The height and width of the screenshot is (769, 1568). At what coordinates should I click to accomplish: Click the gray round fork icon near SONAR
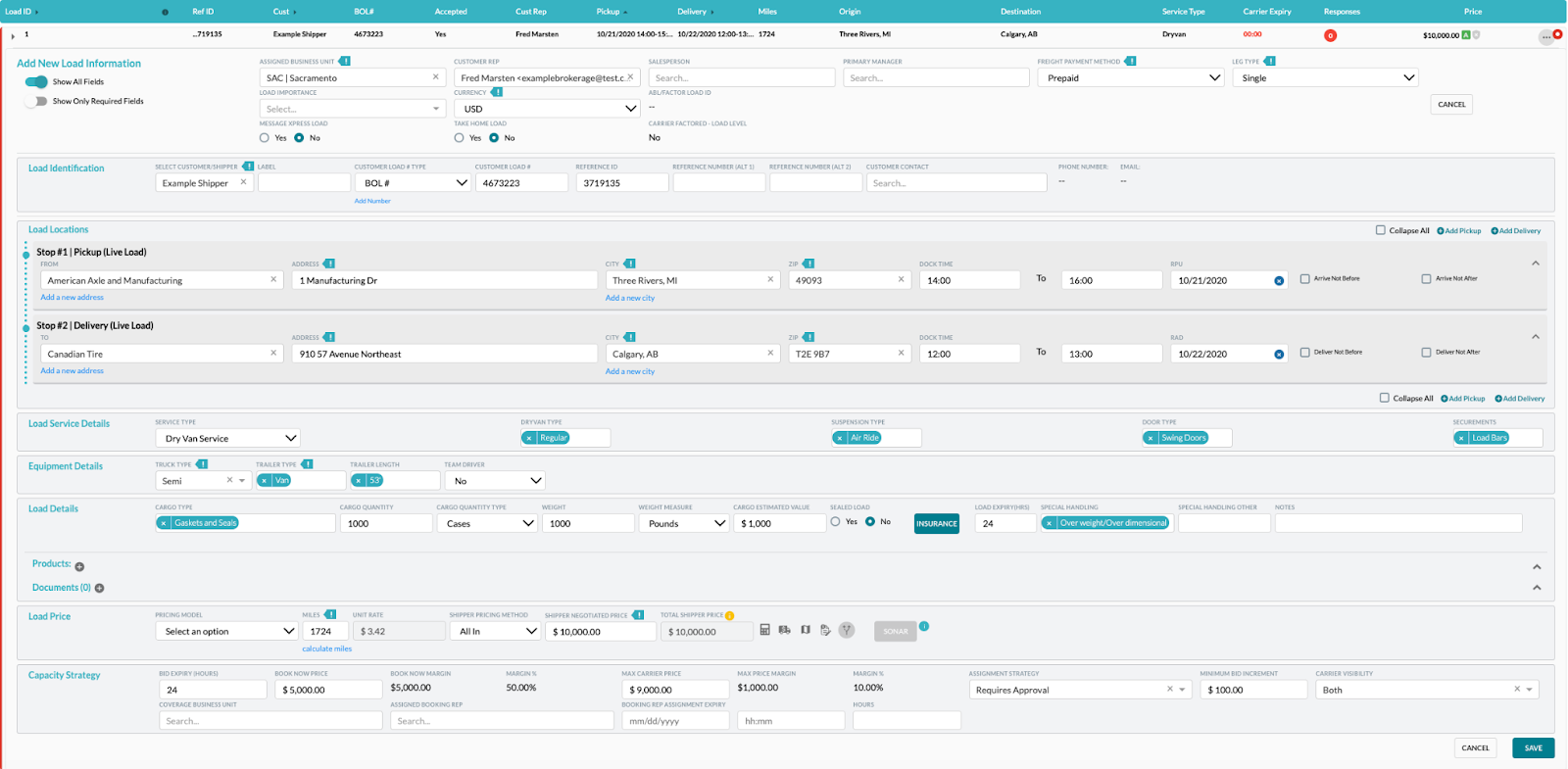click(x=847, y=630)
